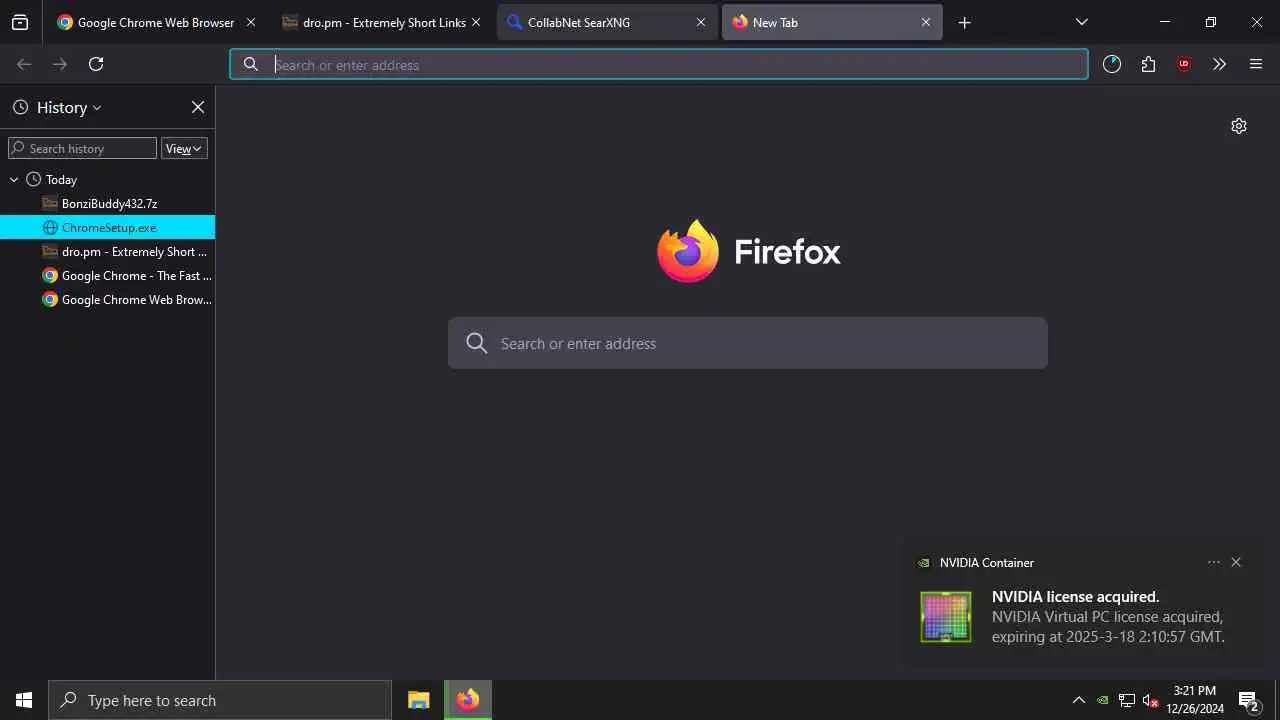Open the uBlock Origin extension icon
This screenshot has width=1280, height=720.
coord(1184,64)
